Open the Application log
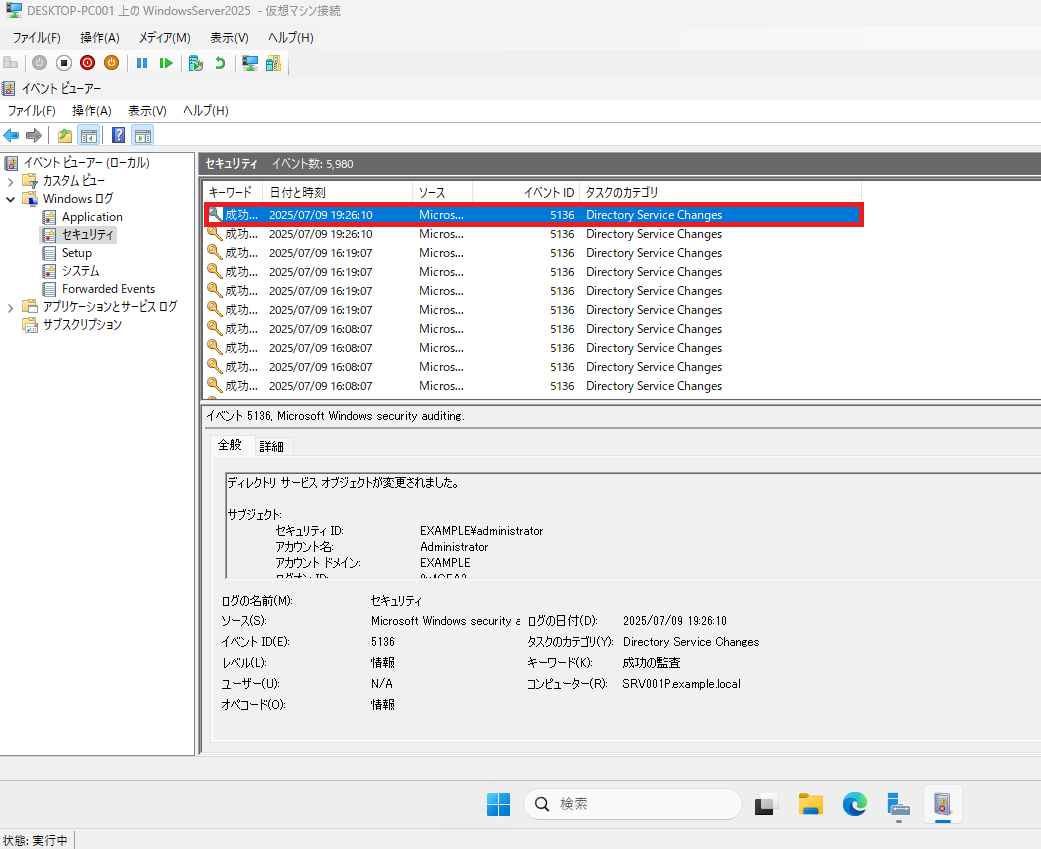 coord(92,217)
